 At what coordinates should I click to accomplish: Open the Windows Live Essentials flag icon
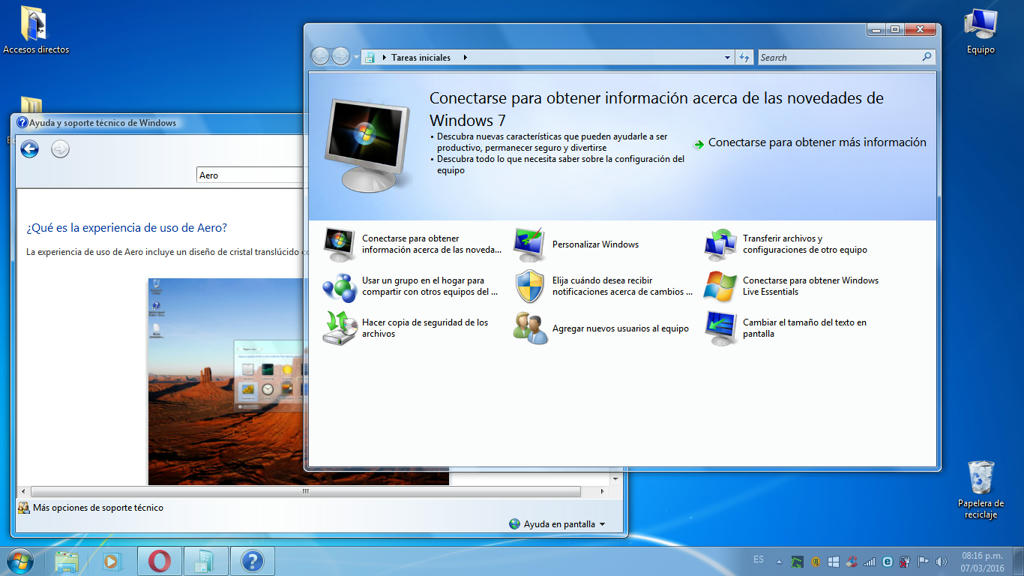(x=720, y=286)
